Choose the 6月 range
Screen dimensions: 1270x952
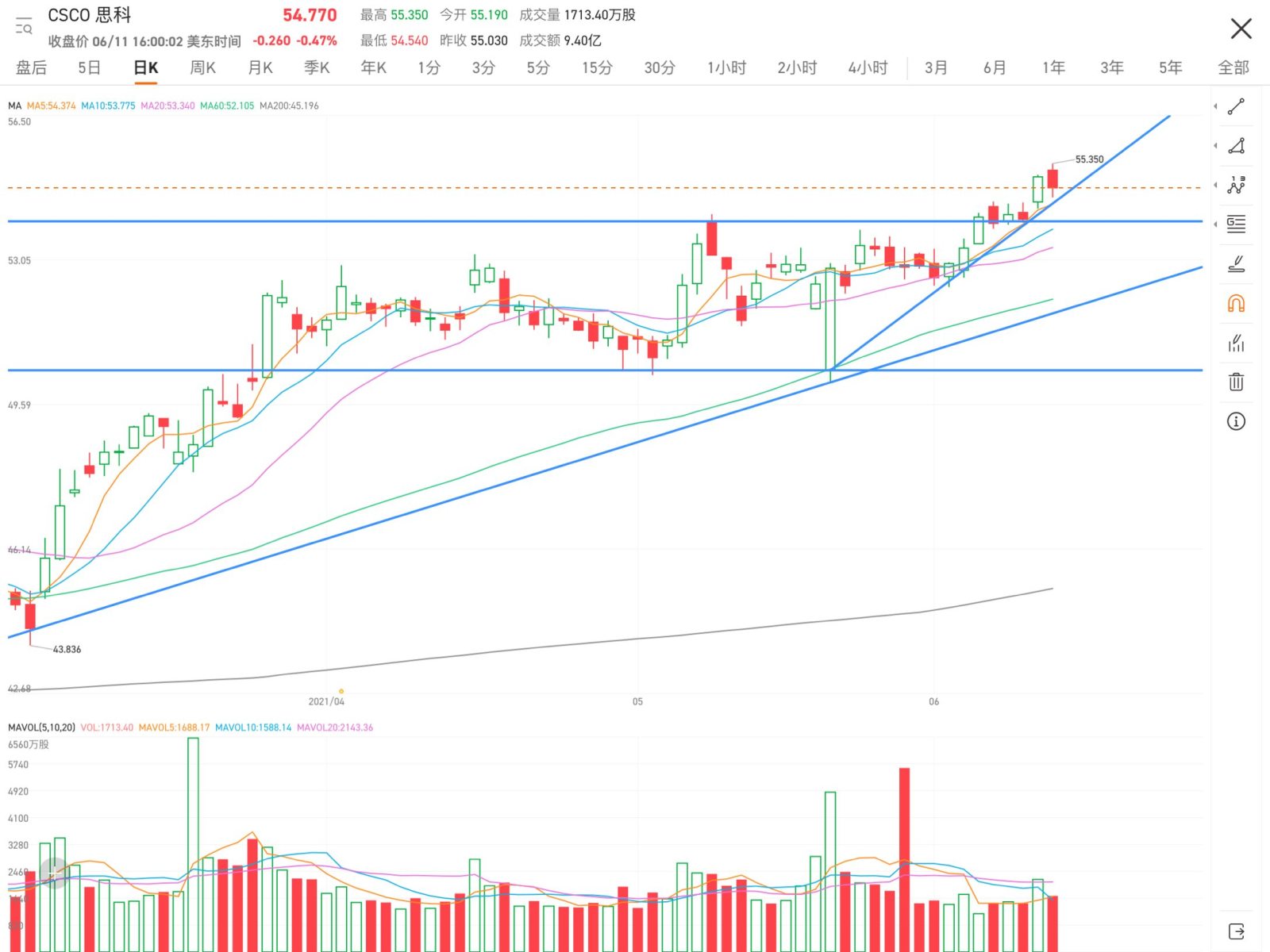[995, 67]
